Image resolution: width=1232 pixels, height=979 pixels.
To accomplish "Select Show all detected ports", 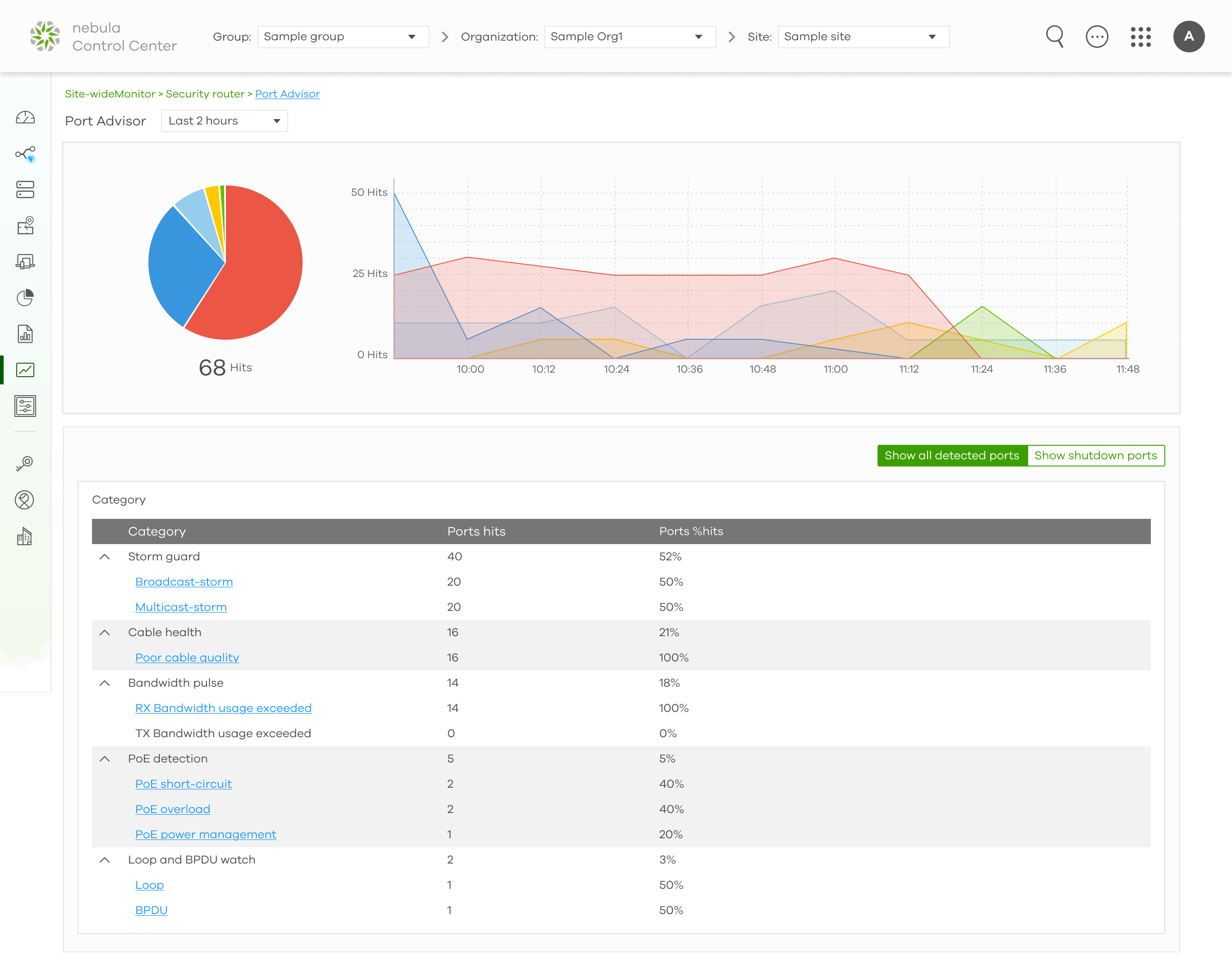I will [x=952, y=456].
